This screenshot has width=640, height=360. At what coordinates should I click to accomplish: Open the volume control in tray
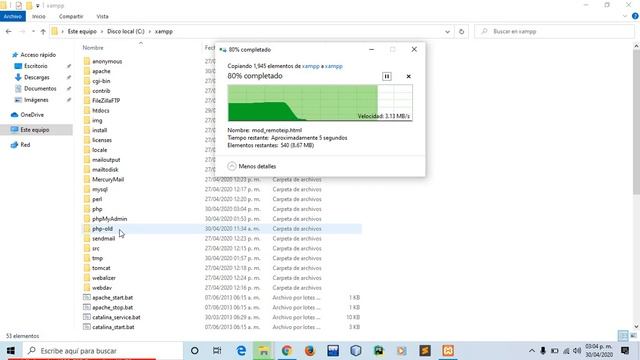(x=577, y=351)
